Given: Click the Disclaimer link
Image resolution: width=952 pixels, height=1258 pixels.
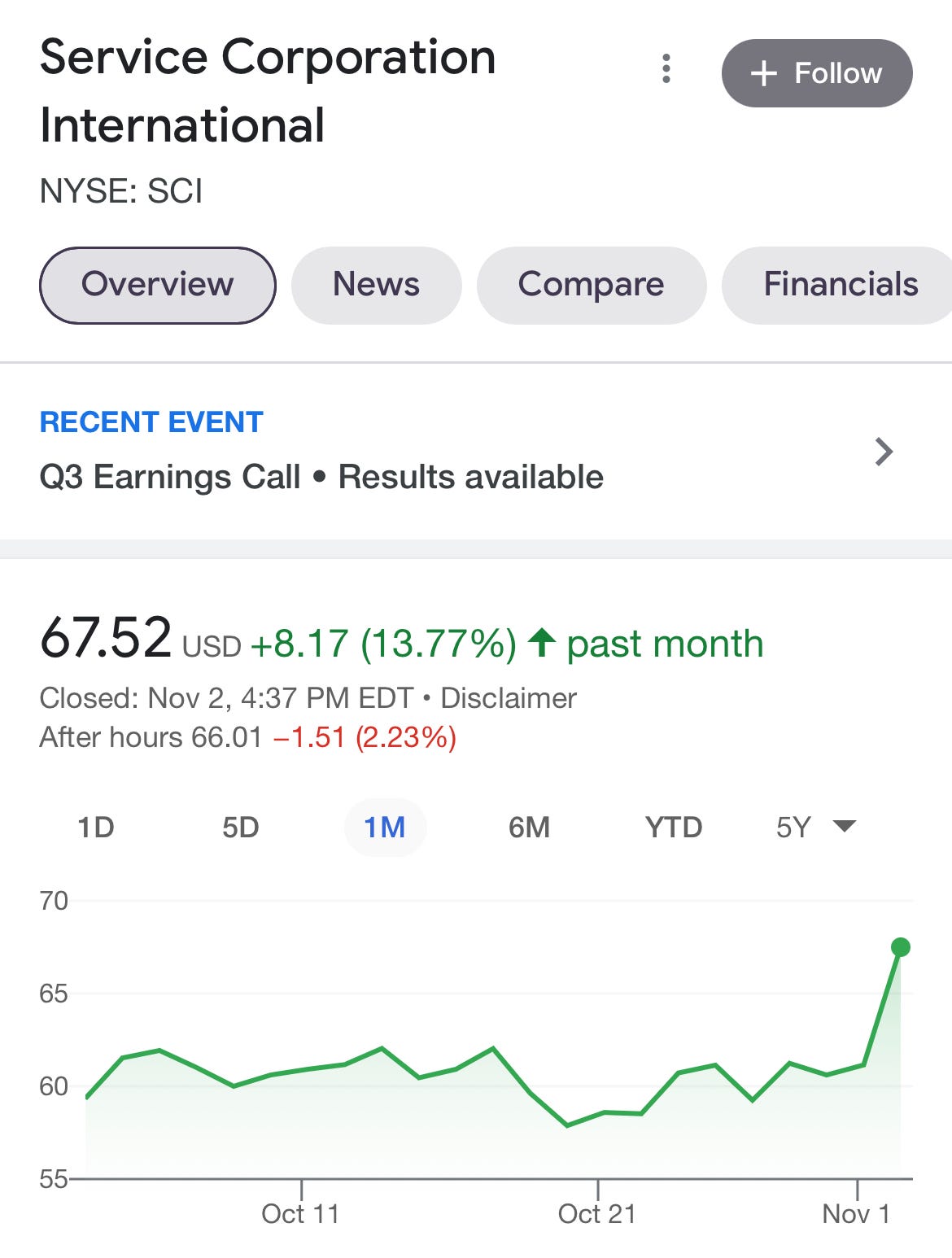Looking at the screenshot, I should coord(509,698).
